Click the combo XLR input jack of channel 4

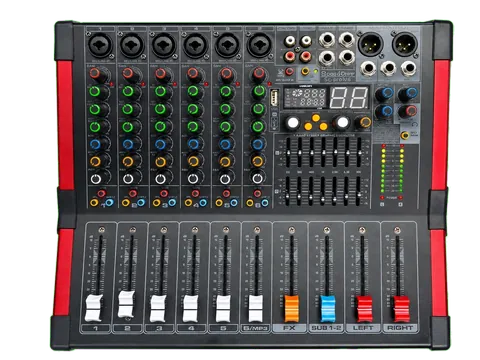tap(196, 45)
